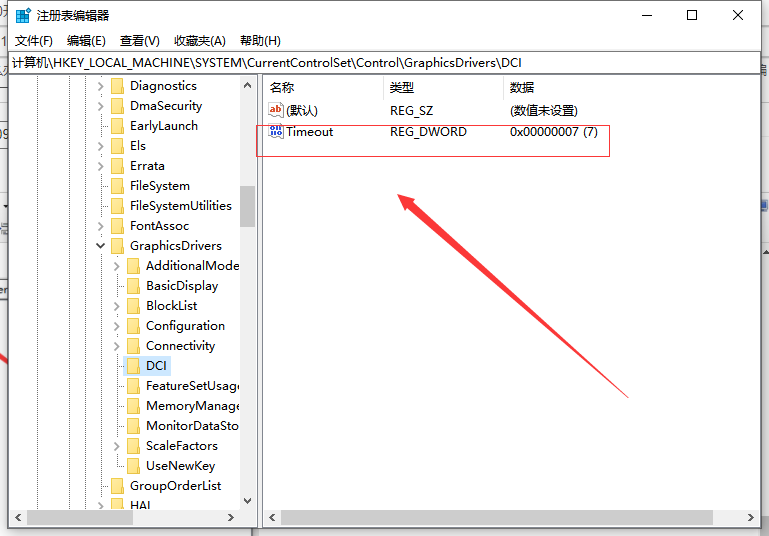Select the Errata folder icon
The height and width of the screenshot is (536, 769).
(x=118, y=166)
